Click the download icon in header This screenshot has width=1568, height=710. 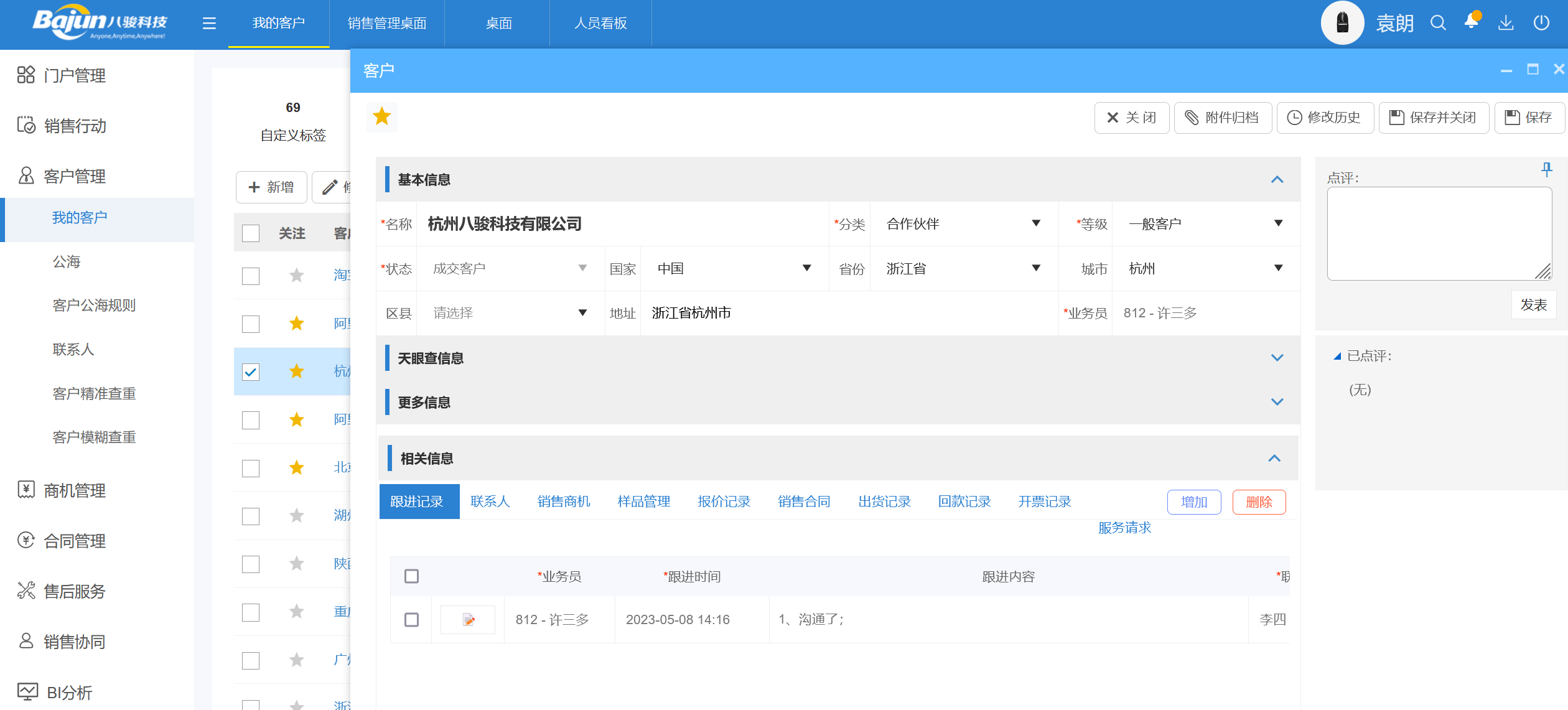coord(1506,23)
